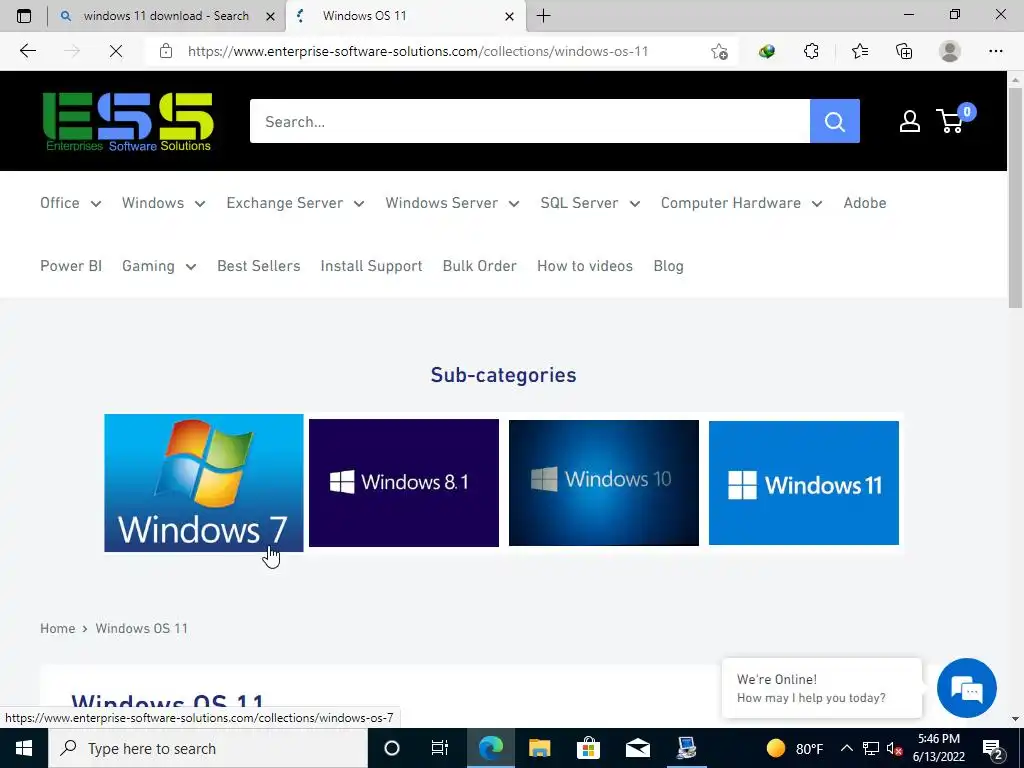The width and height of the screenshot is (1024, 768).
Task: View site info via padlock icon
Action: tap(166, 51)
